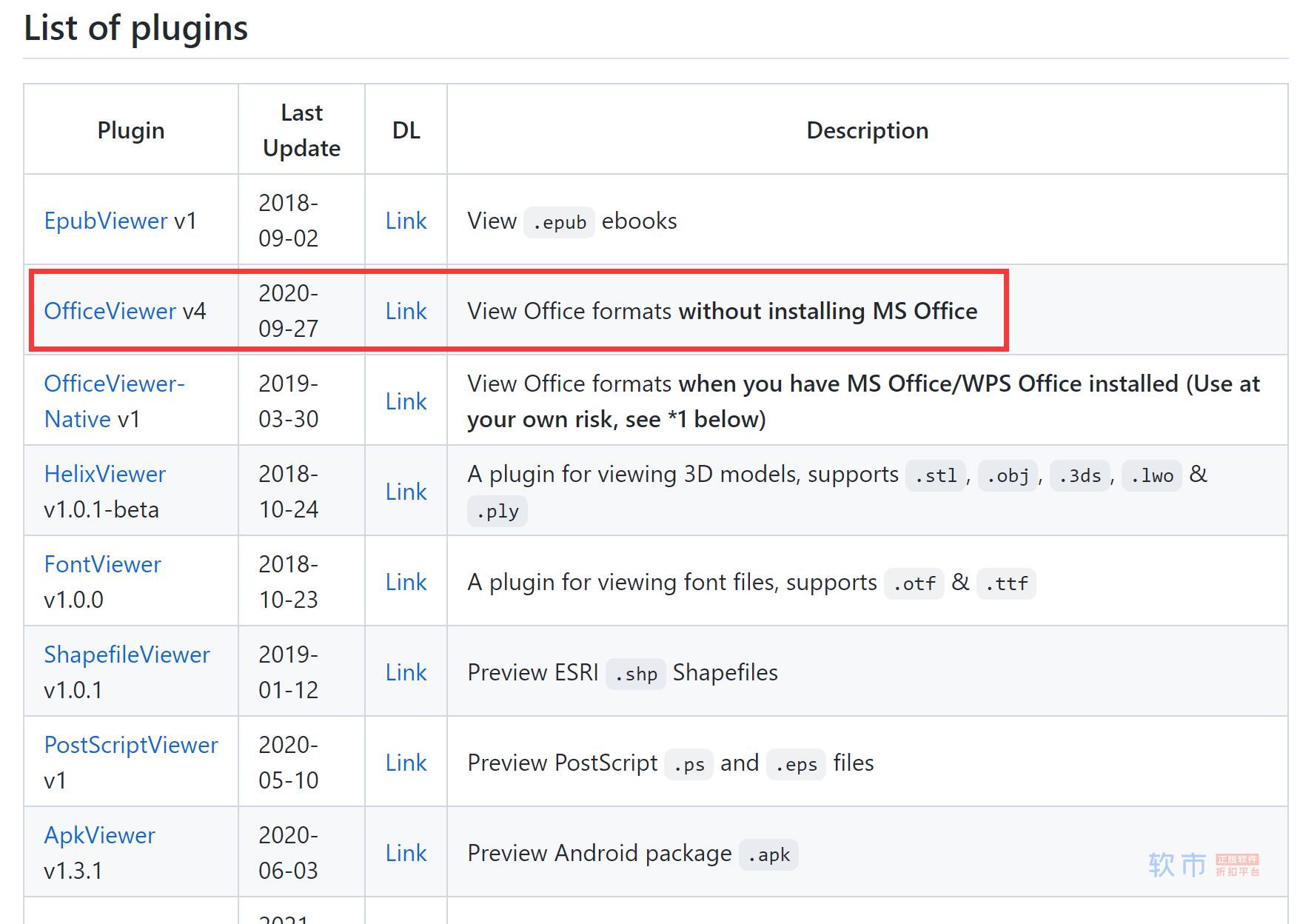Click the download Link for FontViewer

click(406, 582)
